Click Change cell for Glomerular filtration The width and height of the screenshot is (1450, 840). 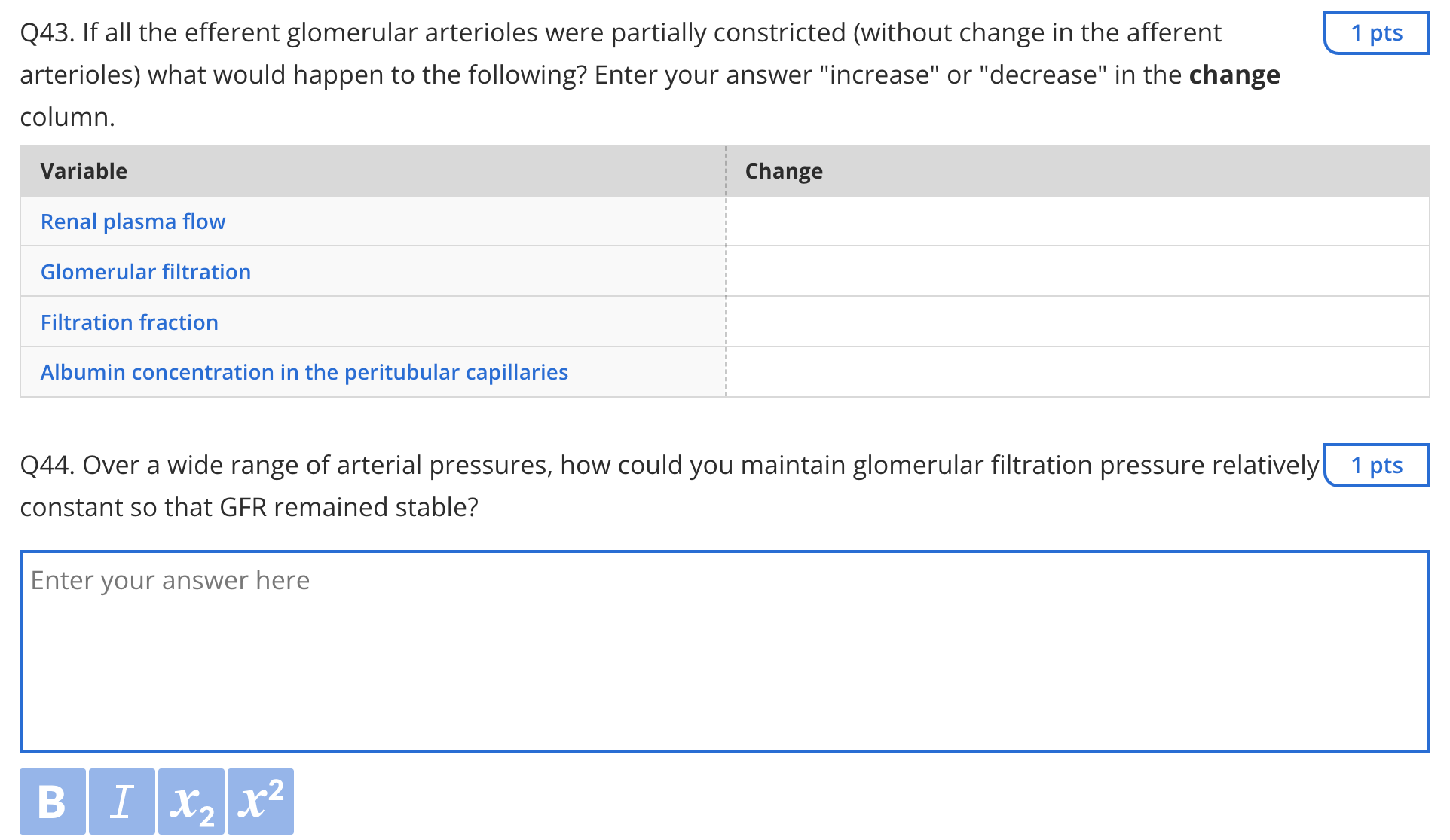point(1077,272)
